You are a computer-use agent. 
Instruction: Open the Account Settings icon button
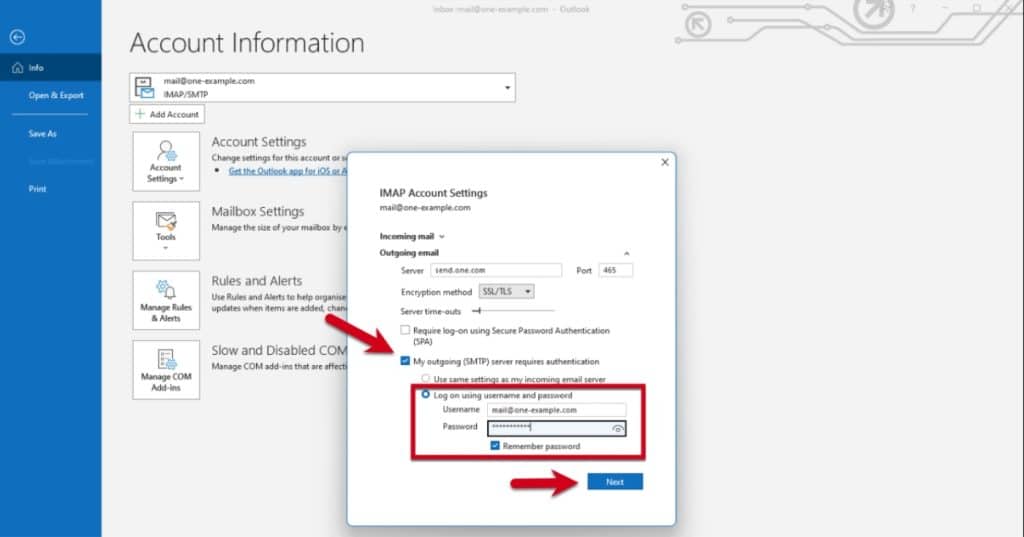pos(166,161)
